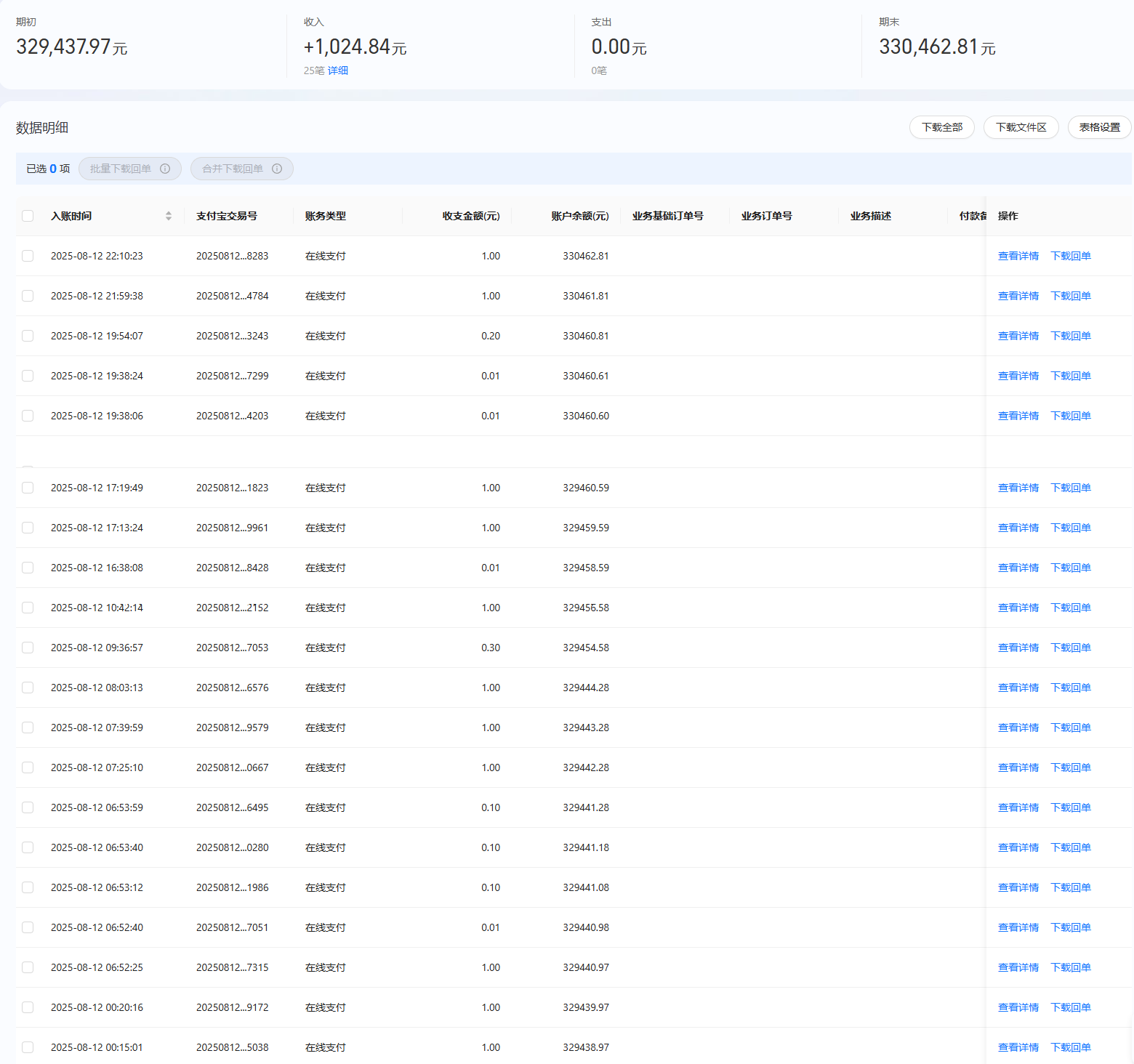Check the row dated 2025-08-12 09:36:57
The height and width of the screenshot is (1064, 1134).
pyautogui.click(x=28, y=648)
